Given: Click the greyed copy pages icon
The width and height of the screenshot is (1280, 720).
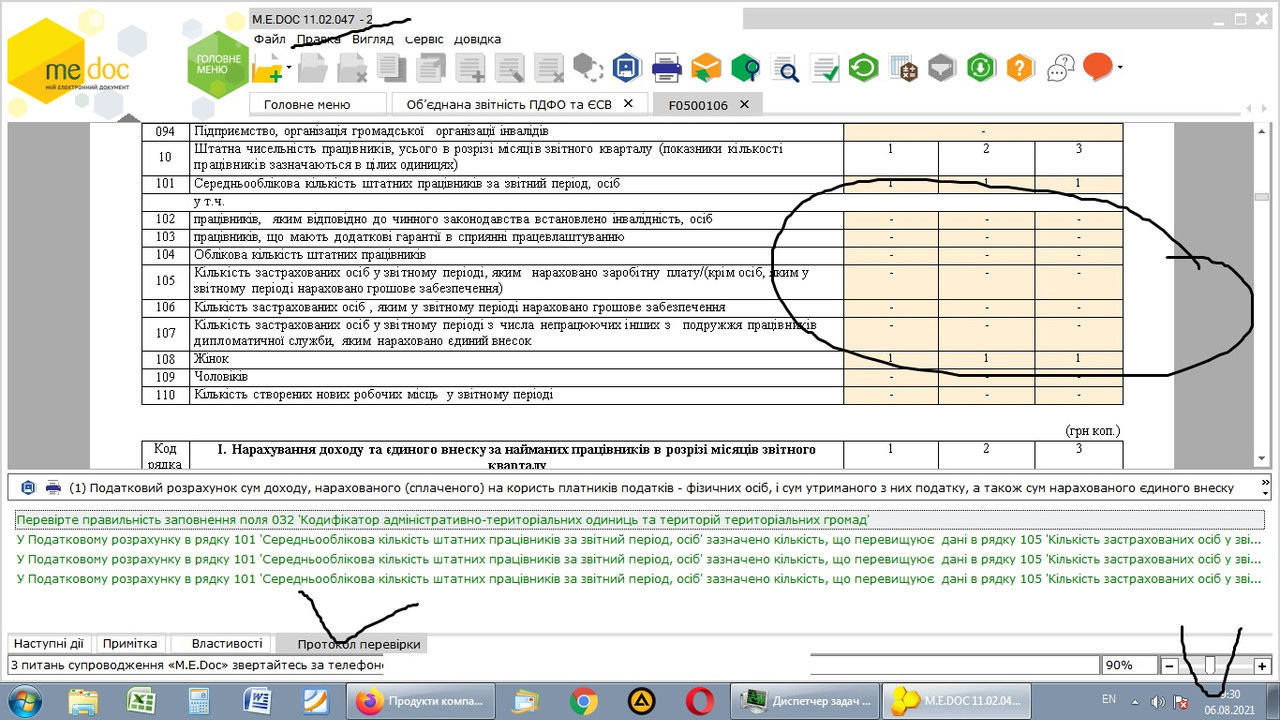Looking at the screenshot, I should point(392,68).
